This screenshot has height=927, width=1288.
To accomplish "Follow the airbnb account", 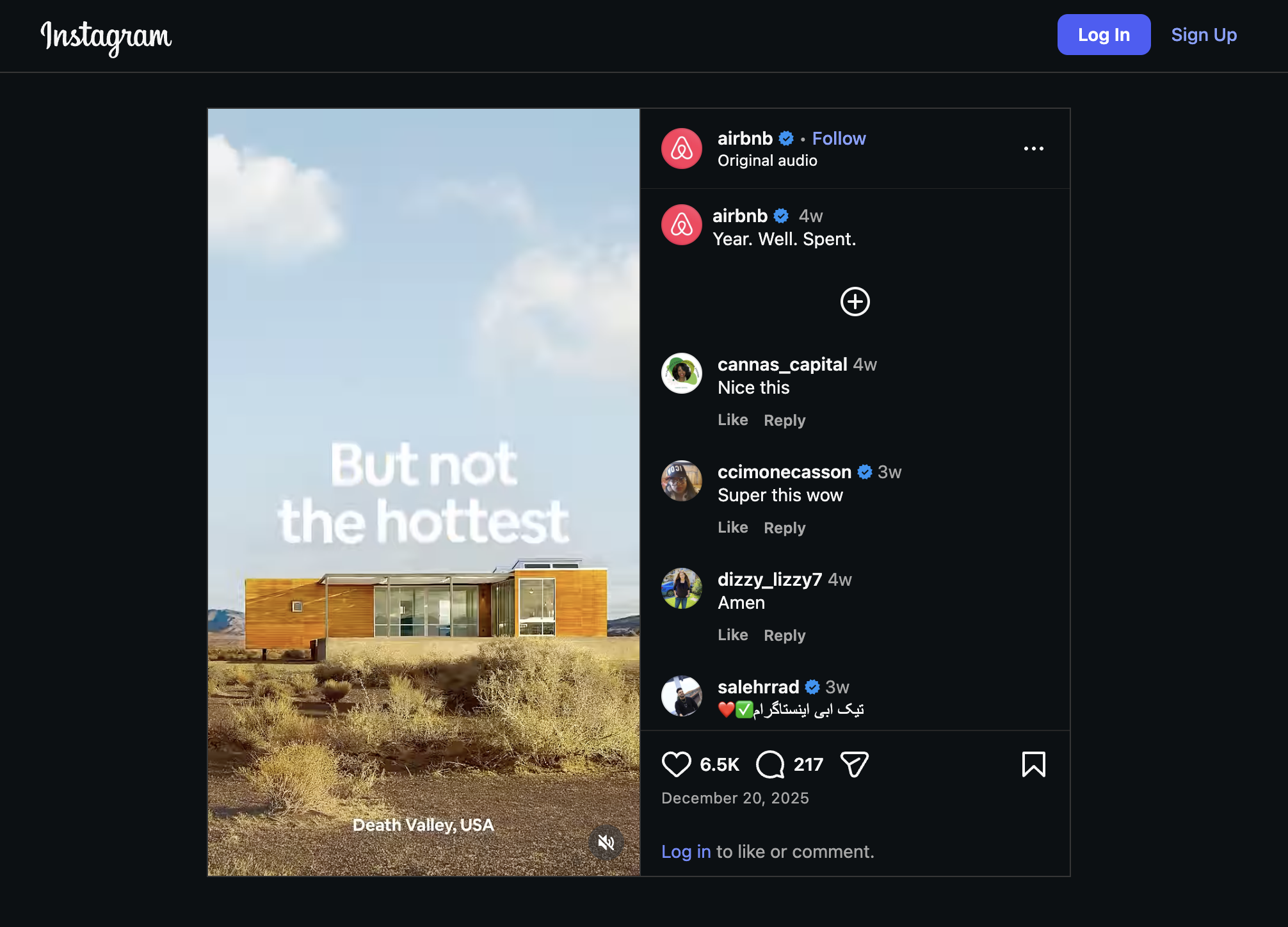I will tap(839, 138).
